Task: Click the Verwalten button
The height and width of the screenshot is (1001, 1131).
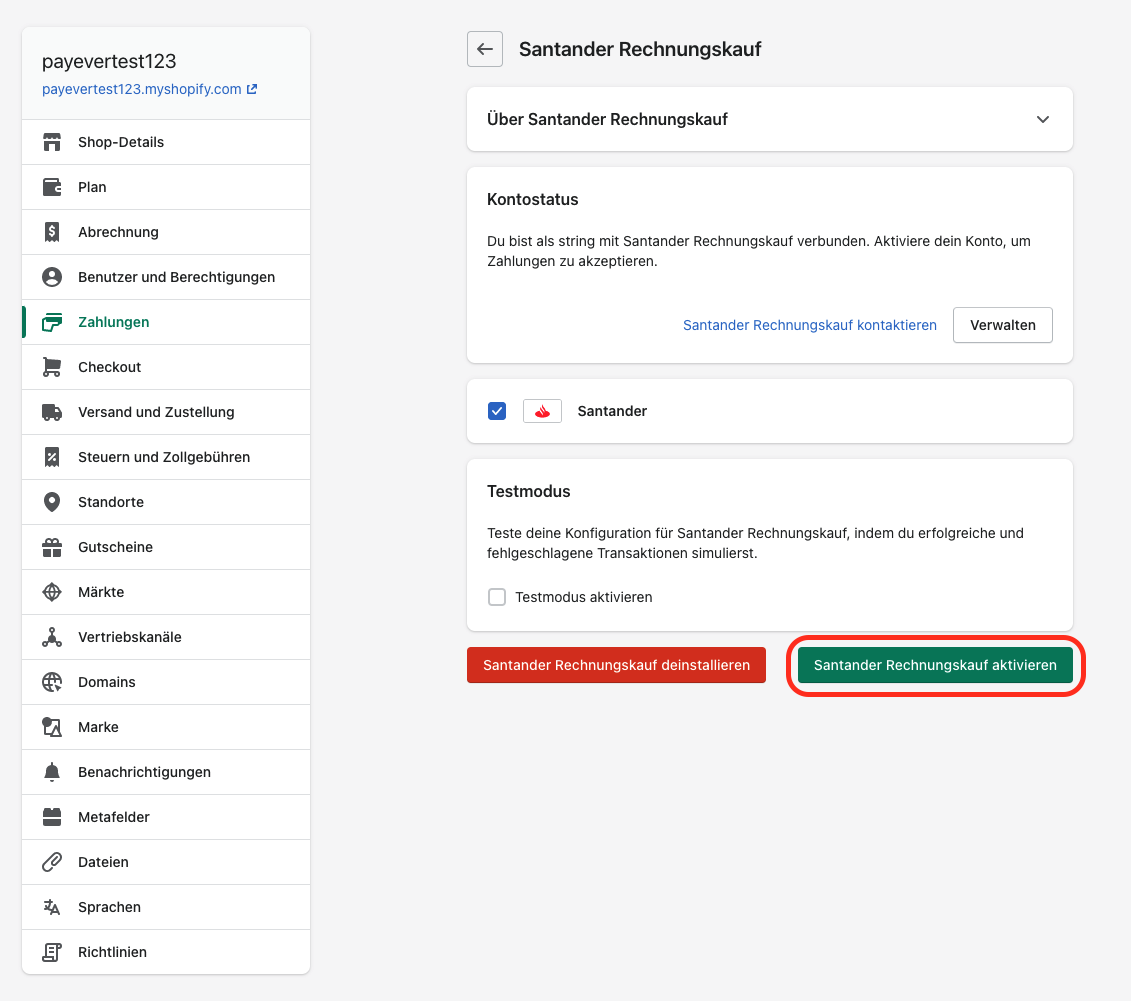Action: (1003, 325)
